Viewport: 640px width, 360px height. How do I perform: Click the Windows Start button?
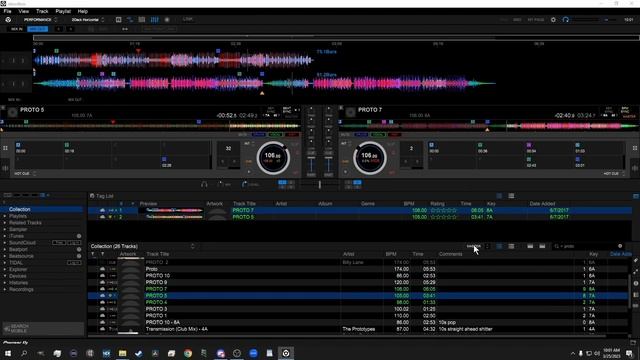coord(8,353)
